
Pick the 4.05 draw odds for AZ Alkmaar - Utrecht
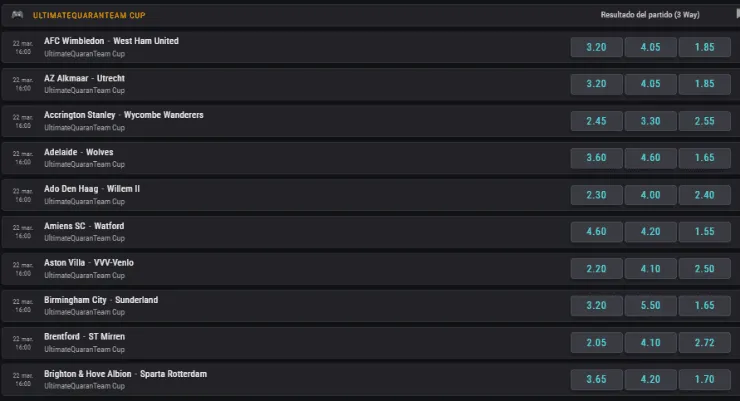click(650, 84)
